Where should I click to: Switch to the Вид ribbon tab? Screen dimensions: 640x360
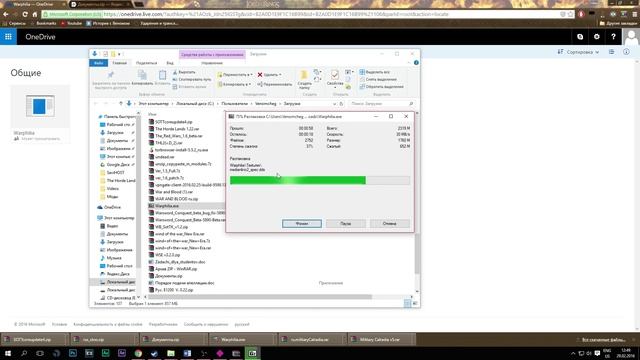coord(170,63)
